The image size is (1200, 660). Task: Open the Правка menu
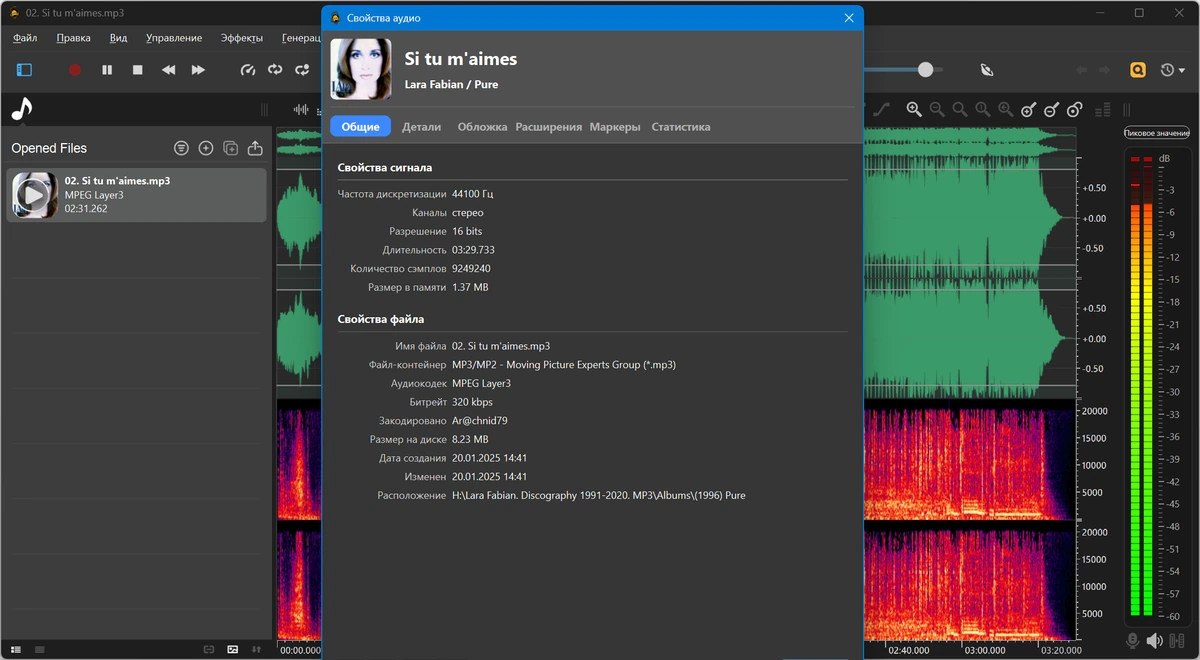coord(74,38)
